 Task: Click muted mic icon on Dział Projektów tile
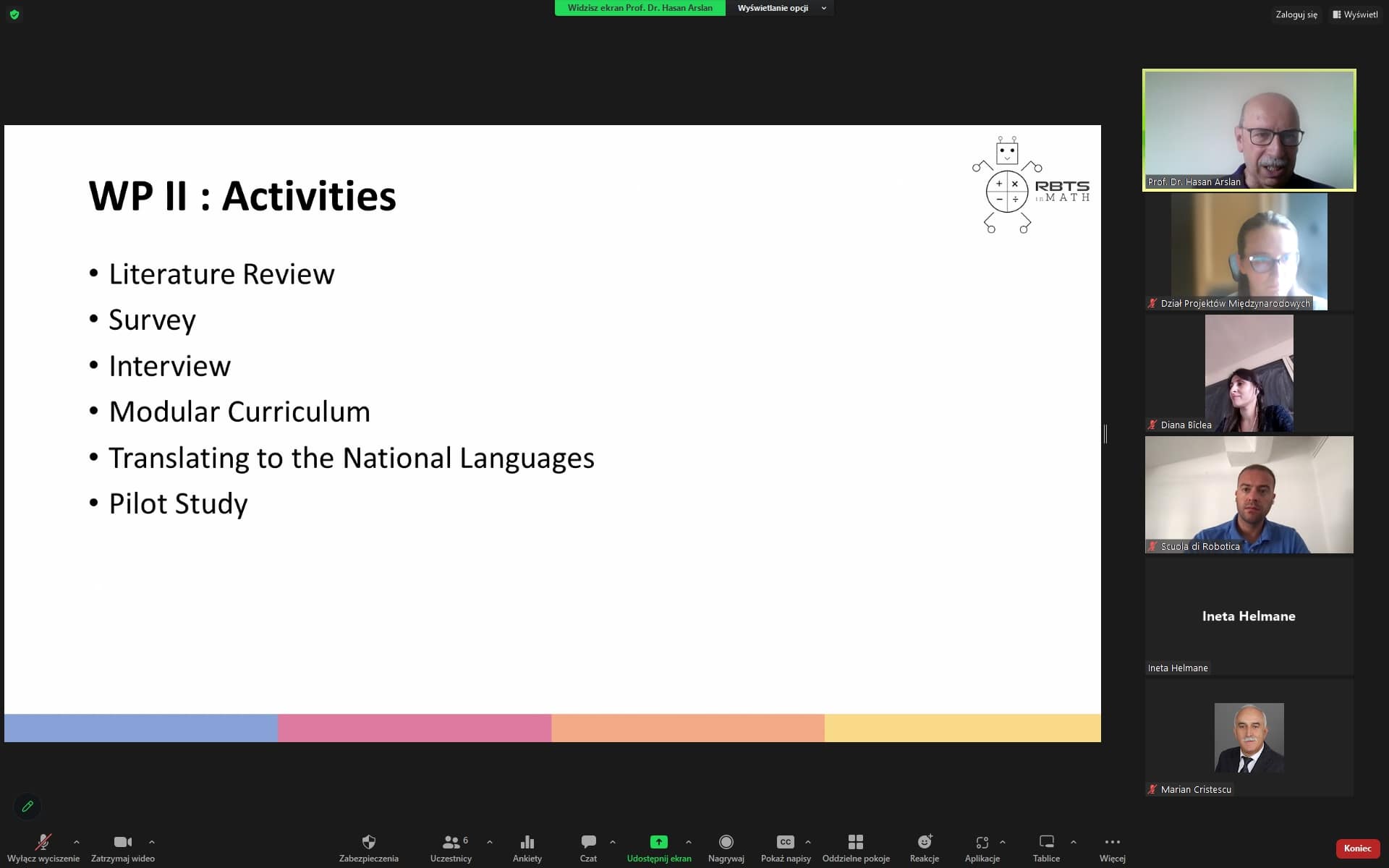tap(1152, 303)
